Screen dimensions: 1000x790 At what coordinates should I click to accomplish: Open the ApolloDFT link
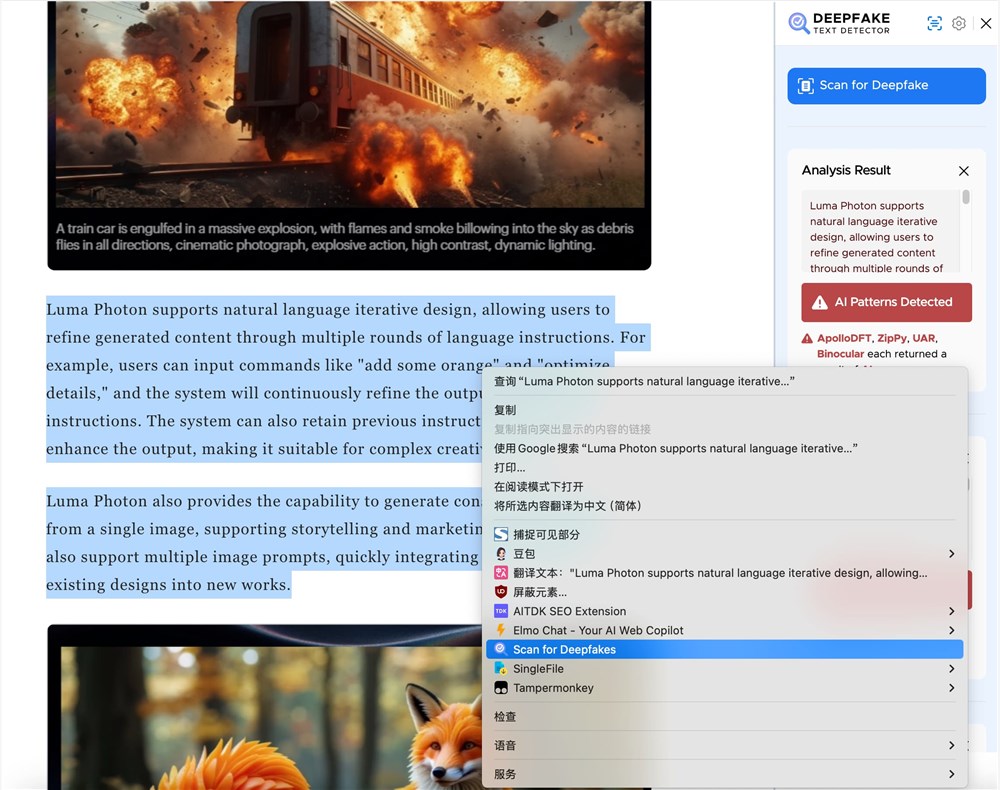click(844, 338)
